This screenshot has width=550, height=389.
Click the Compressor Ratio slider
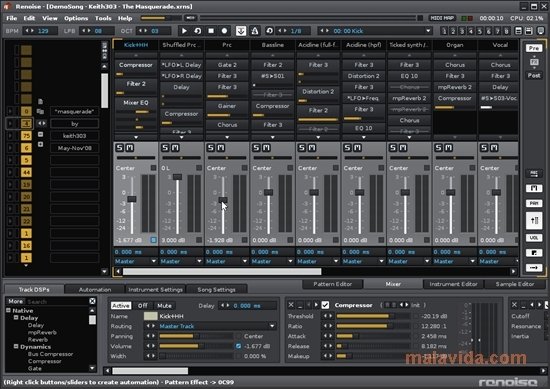coord(374,326)
